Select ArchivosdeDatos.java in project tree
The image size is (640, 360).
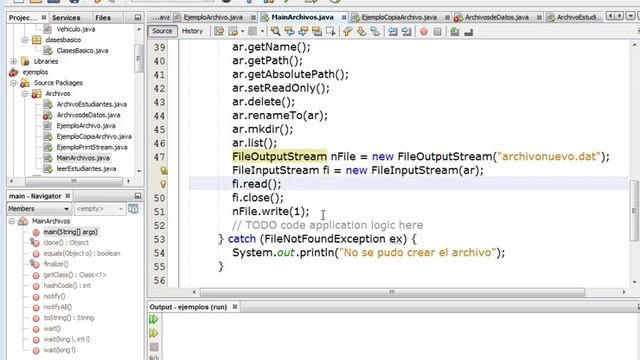tap(88, 115)
